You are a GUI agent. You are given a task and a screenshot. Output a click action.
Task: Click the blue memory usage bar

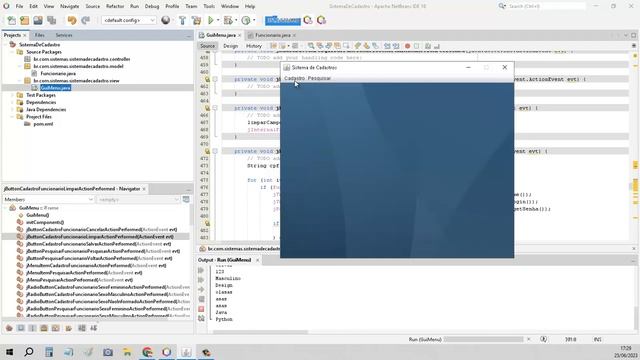(282, 20)
